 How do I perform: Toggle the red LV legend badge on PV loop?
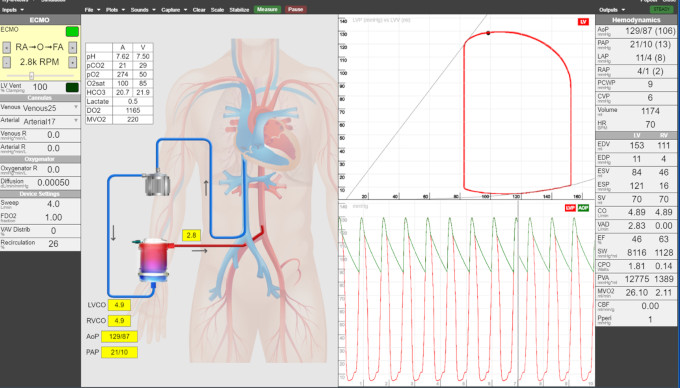pyautogui.click(x=583, y=22)
